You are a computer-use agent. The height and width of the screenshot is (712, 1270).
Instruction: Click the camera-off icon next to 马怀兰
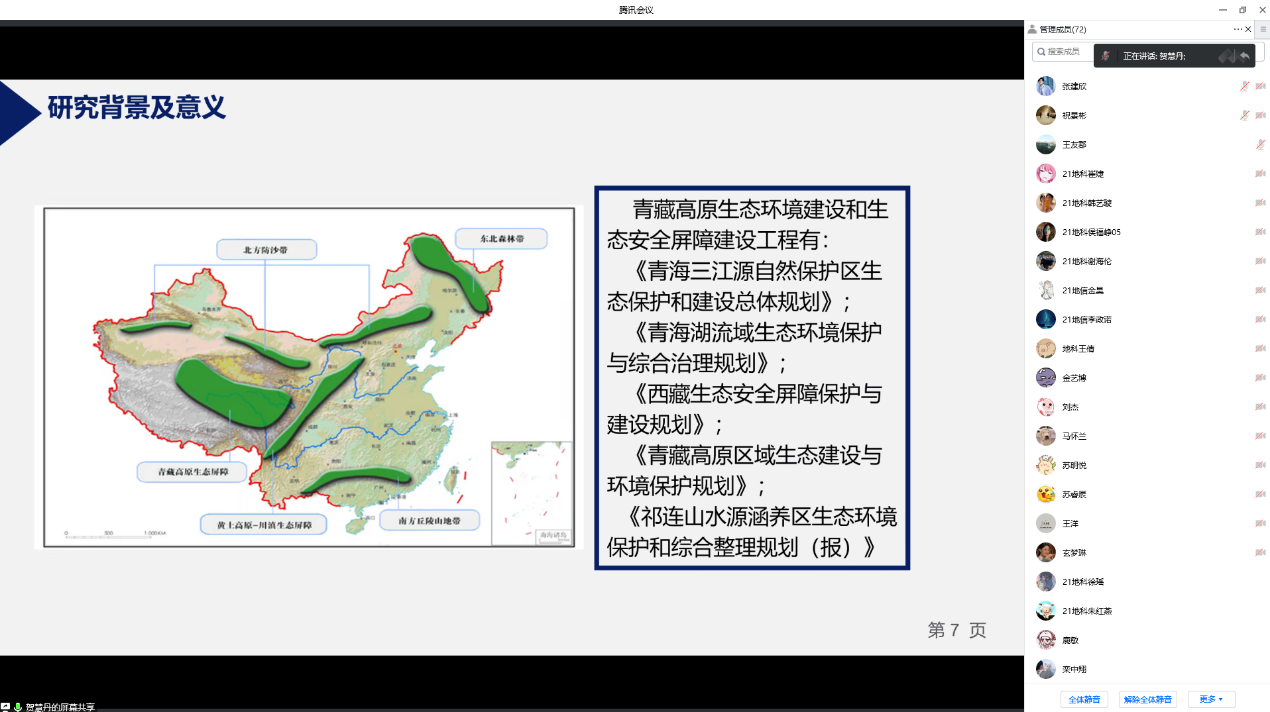coord(1260,436)
